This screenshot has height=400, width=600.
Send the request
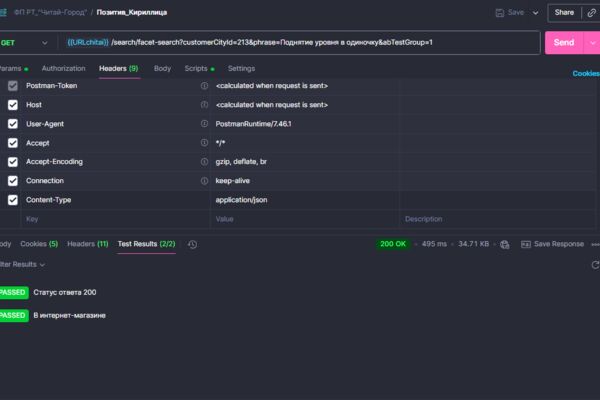click(564, 42)
